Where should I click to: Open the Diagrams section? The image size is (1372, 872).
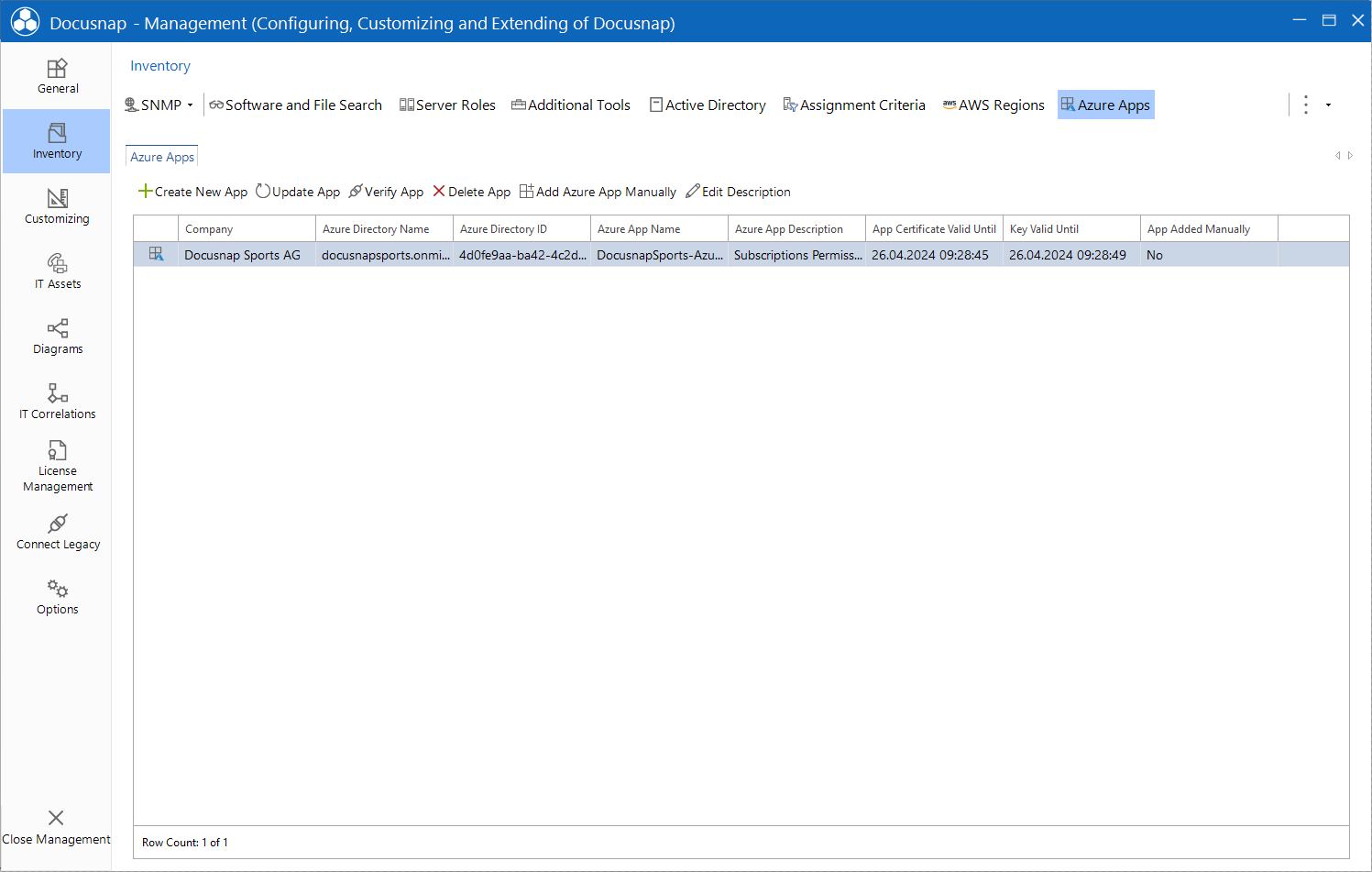[x=57, y=337]
